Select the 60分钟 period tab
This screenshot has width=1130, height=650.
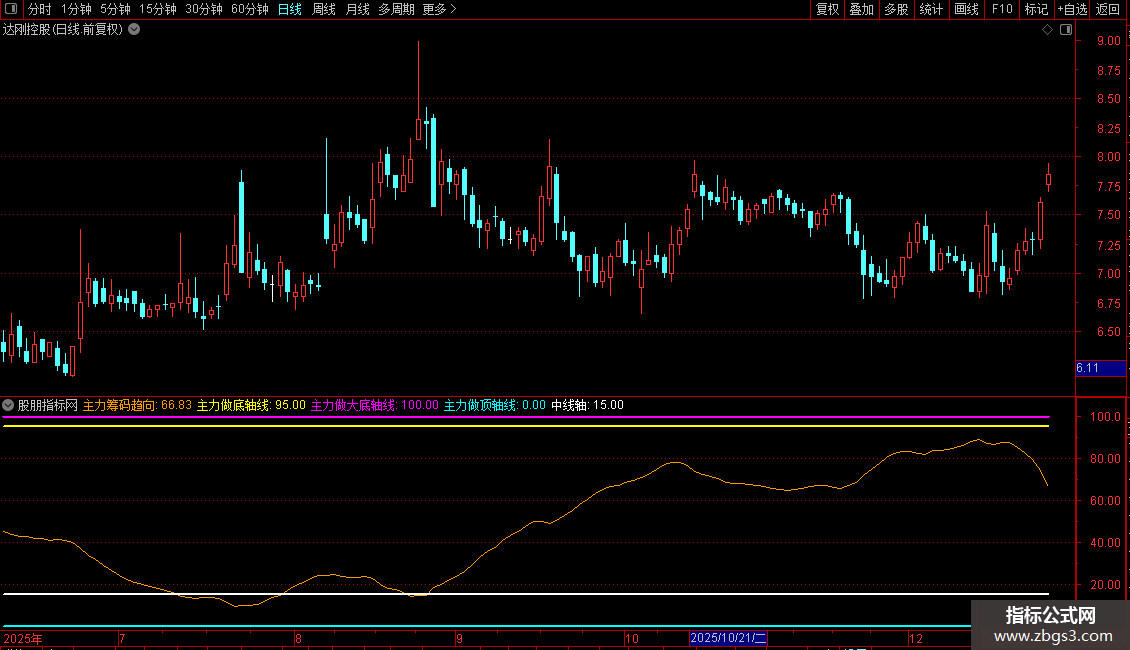249,10
